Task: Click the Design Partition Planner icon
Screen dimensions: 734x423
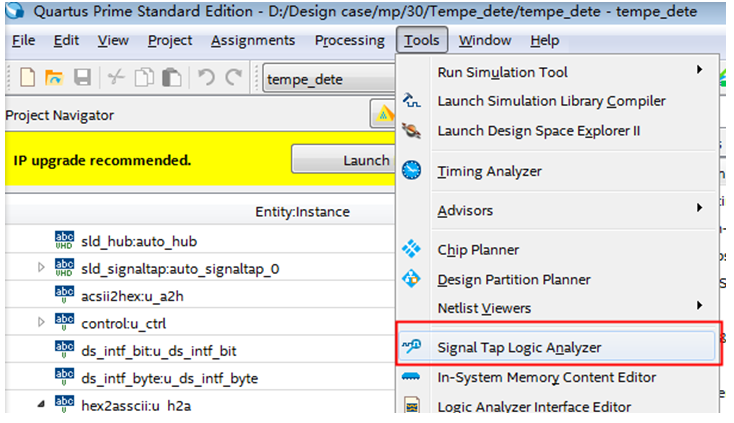Action: coord(411,279)
